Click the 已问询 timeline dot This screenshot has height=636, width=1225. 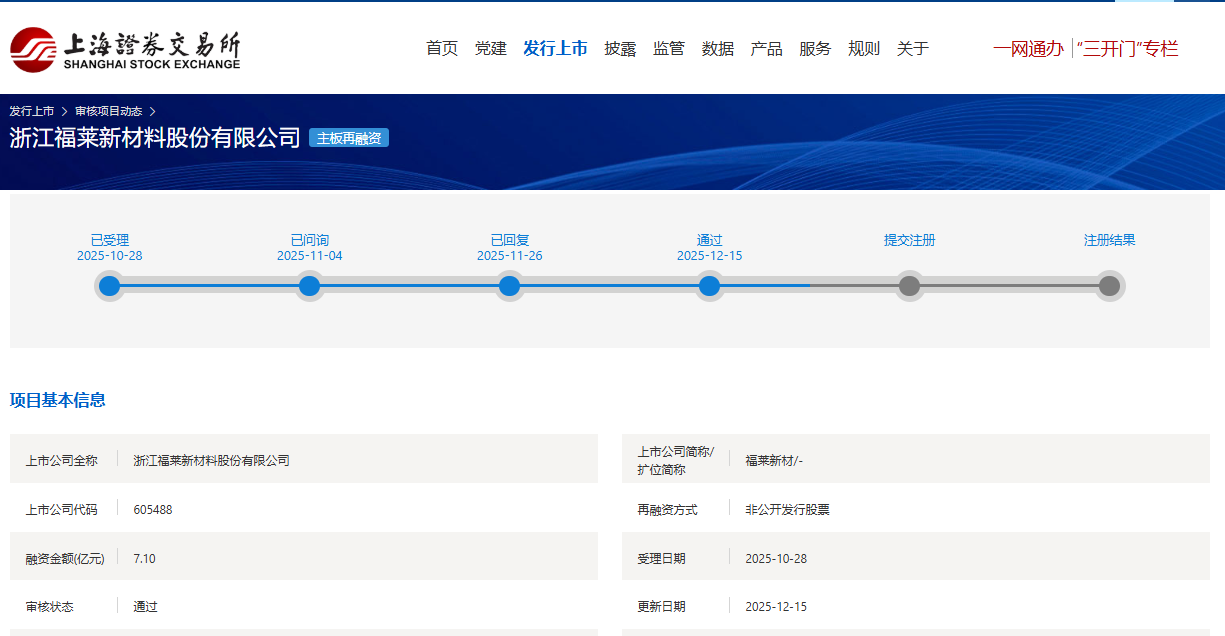[x=310, y=286]
